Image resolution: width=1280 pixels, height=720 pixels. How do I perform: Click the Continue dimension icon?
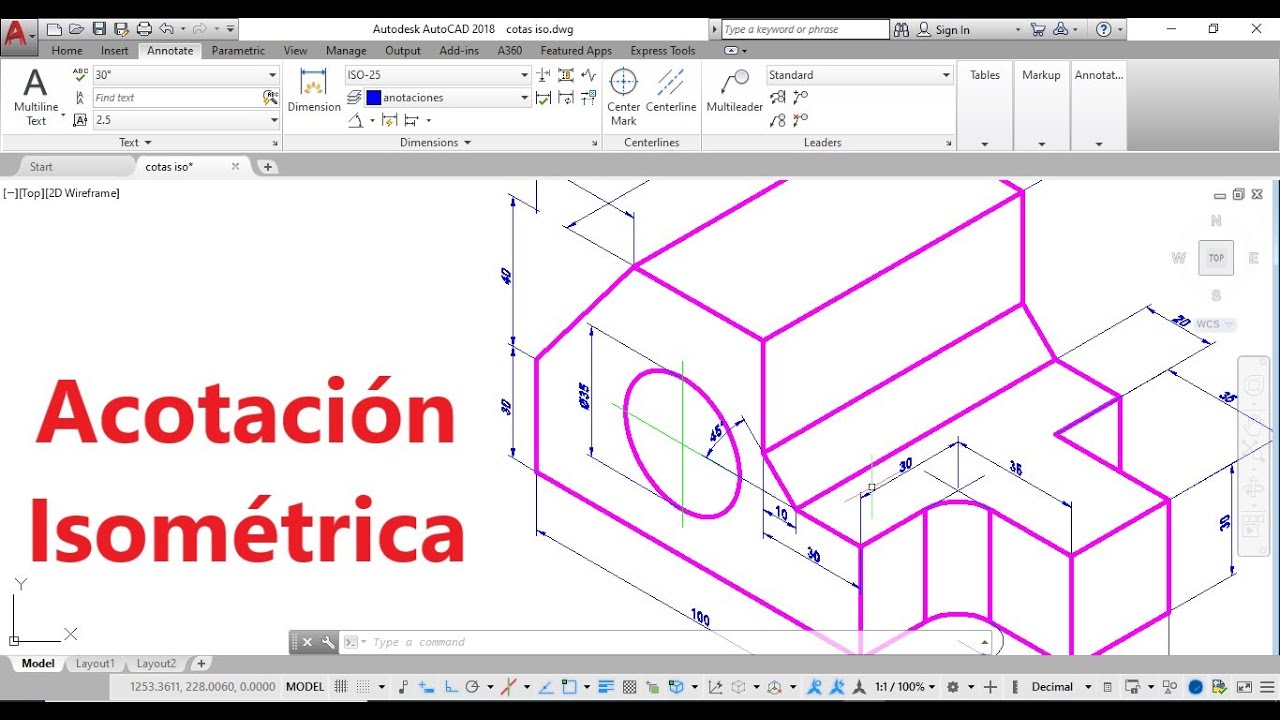[411, 120]
